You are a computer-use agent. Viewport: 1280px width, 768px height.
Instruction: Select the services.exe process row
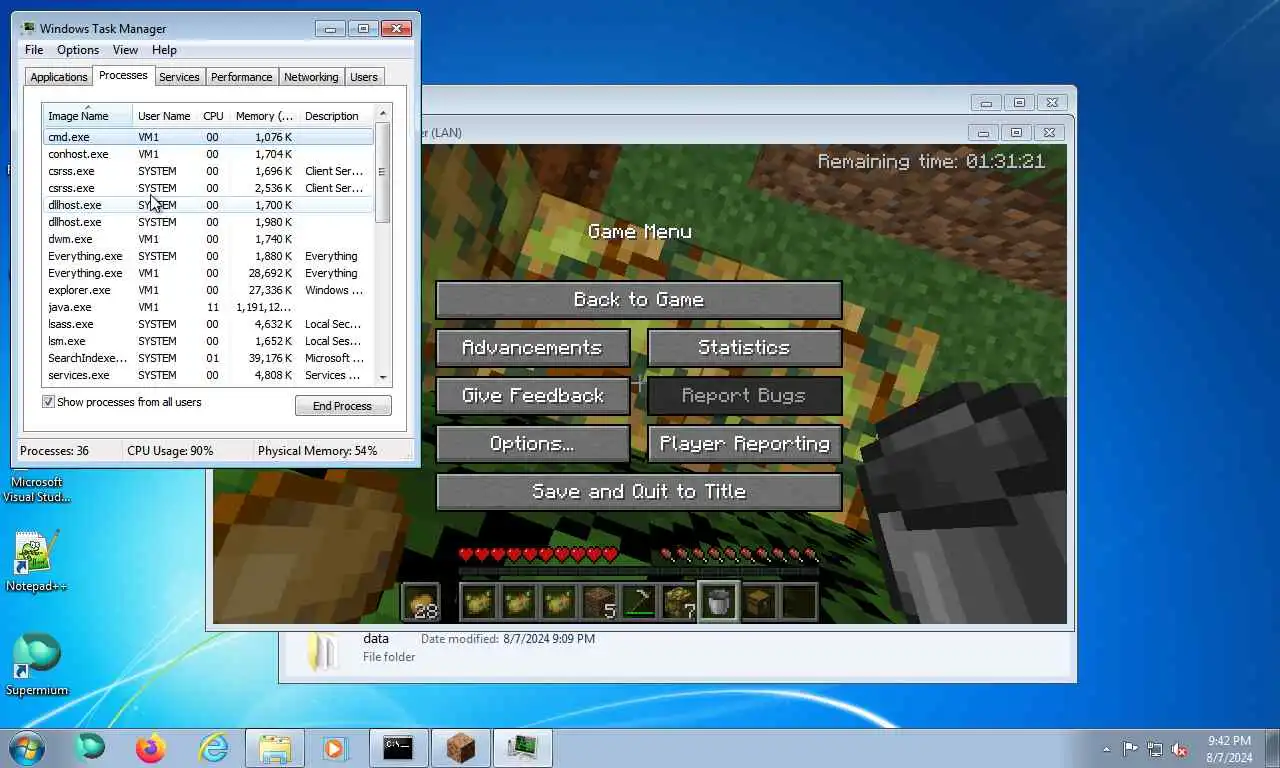click(208, 375)
